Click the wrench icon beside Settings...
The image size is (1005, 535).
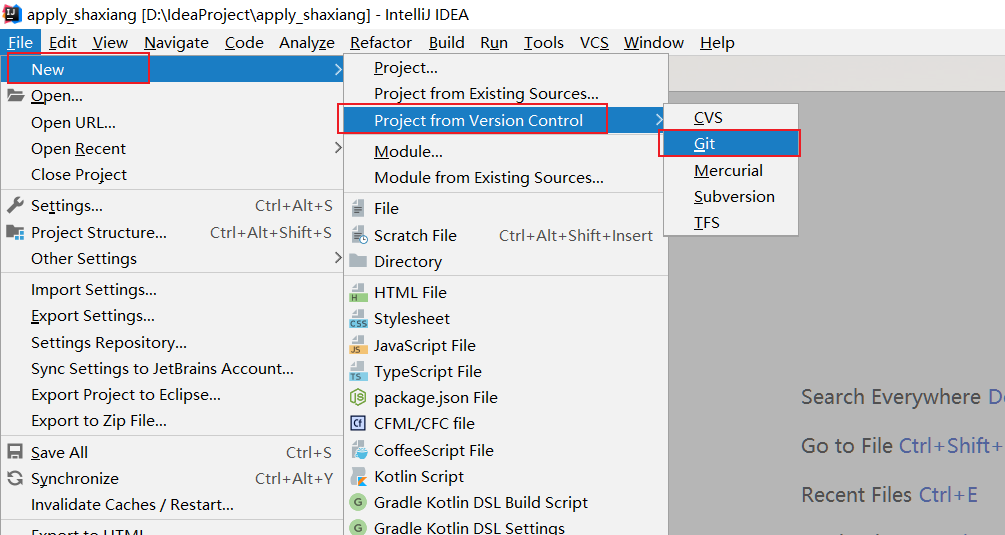15,205
